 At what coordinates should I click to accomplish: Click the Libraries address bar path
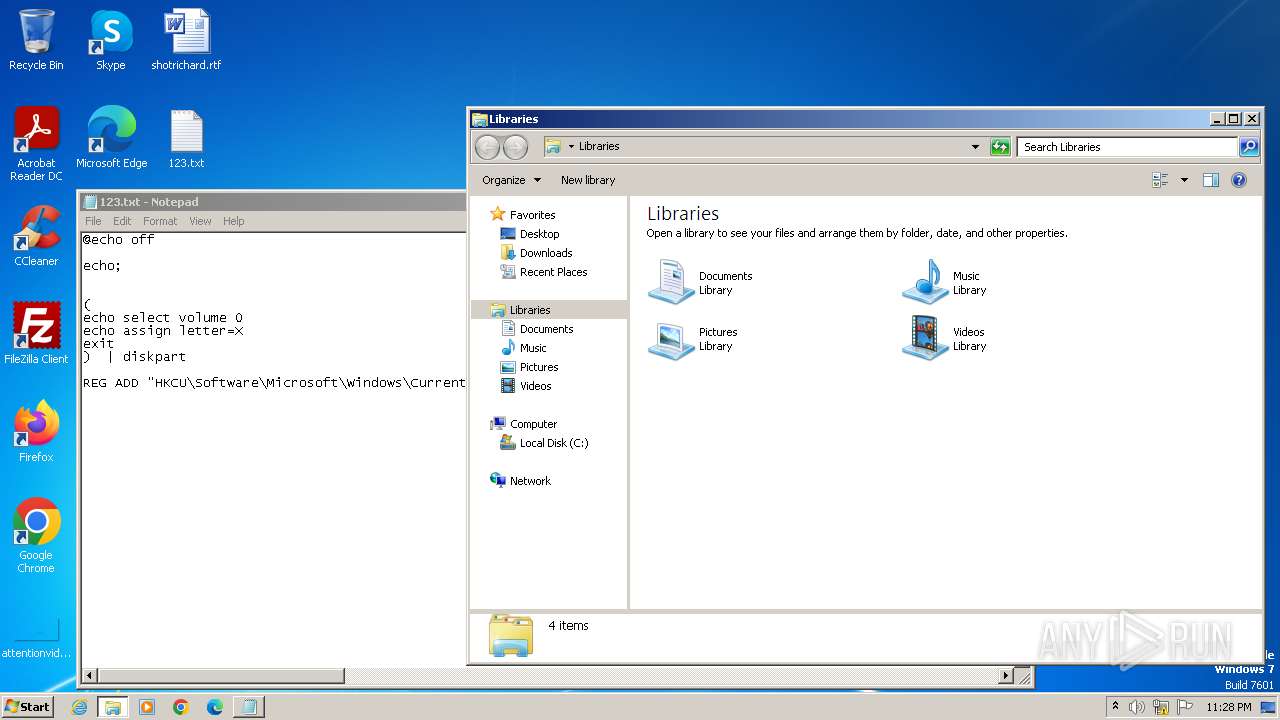(x=599, y=147)
